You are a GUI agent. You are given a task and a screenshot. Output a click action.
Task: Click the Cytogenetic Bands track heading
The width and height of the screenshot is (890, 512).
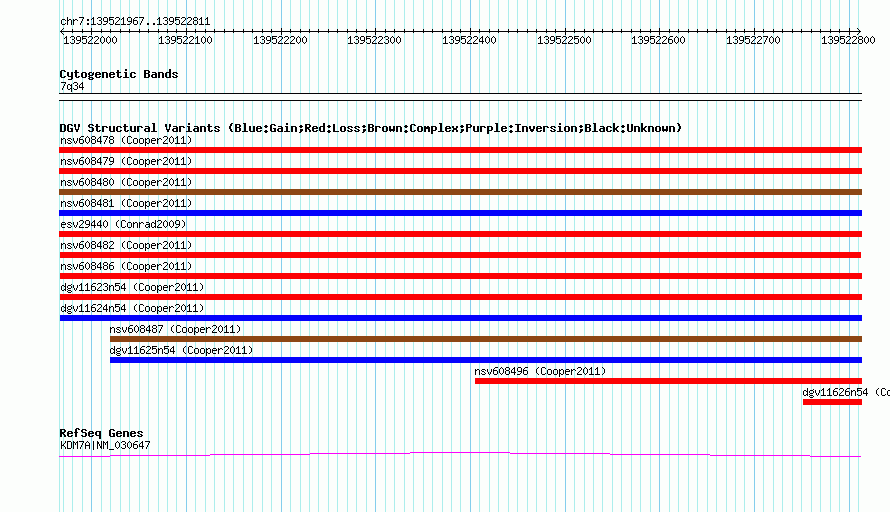click(119, 74)
